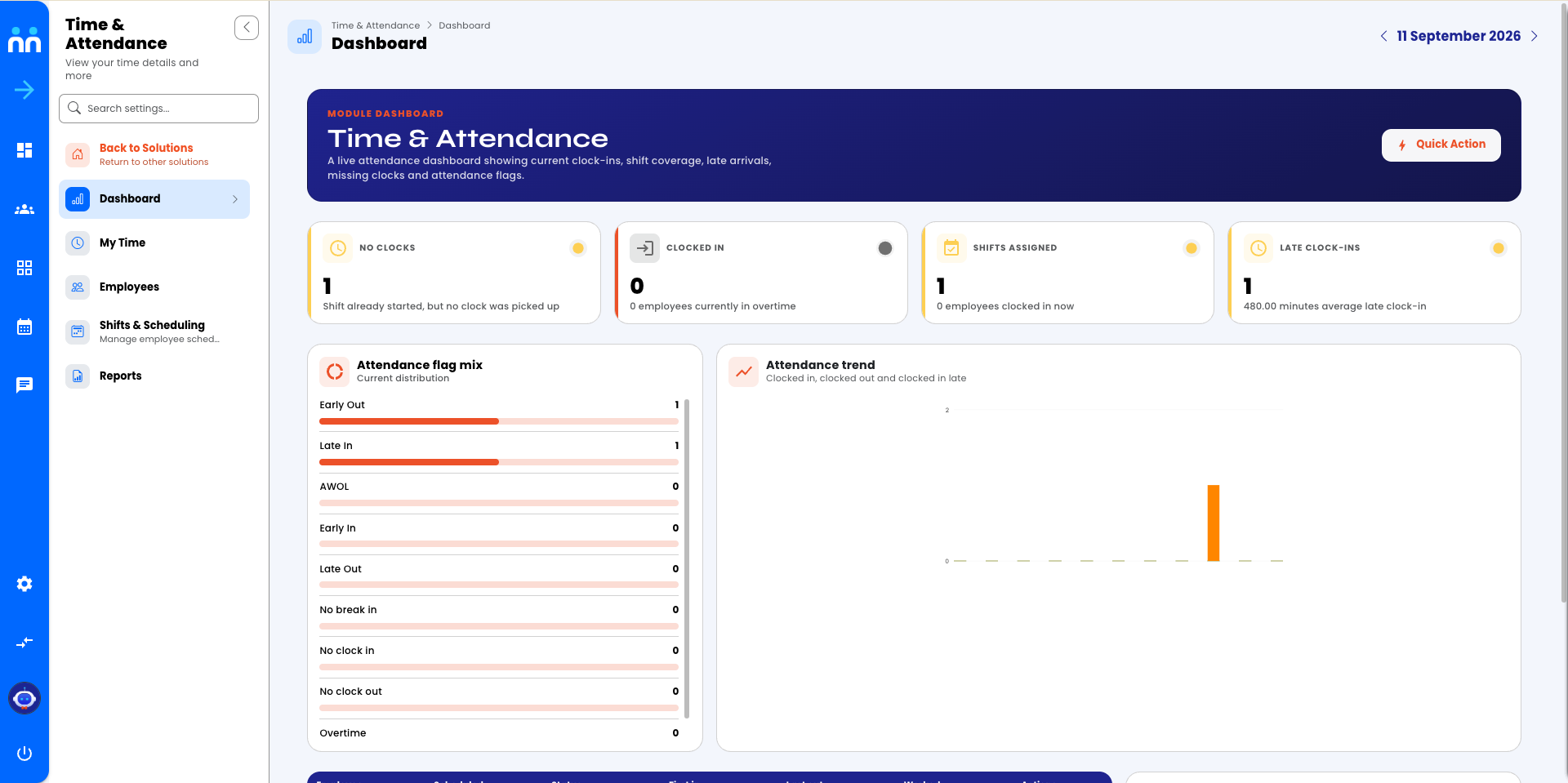Image resolution: width=1568 pixels, height=783 pixels.
Task: Click the AWOL row label
Action: (x=334, y=487)
